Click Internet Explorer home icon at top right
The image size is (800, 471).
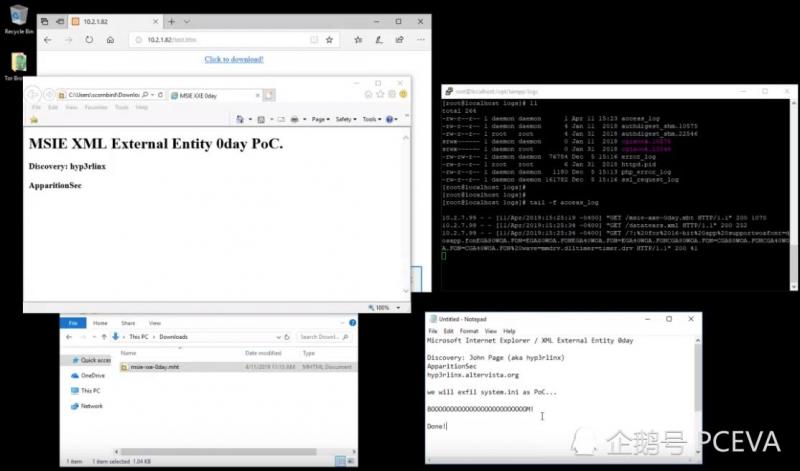[x=368, y=94]
